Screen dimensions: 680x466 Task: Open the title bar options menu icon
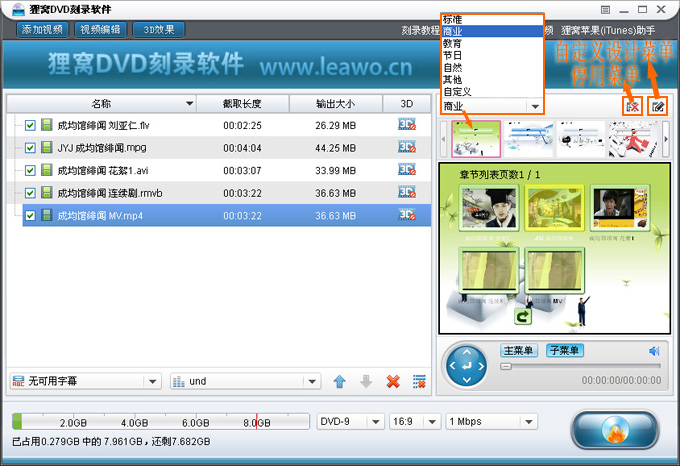605,10
